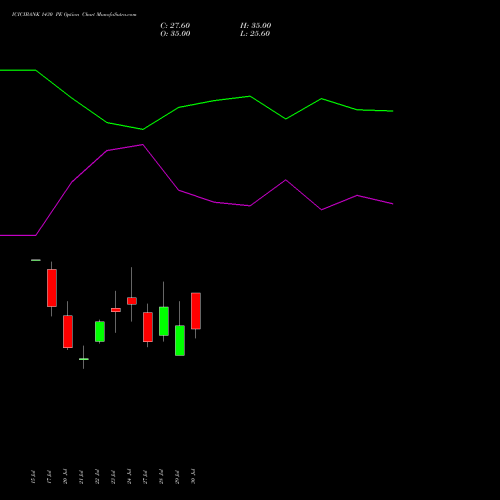The image size is (500, 500).
Task: Select the green candle for 22 Jul
Action: coord(100,331)
